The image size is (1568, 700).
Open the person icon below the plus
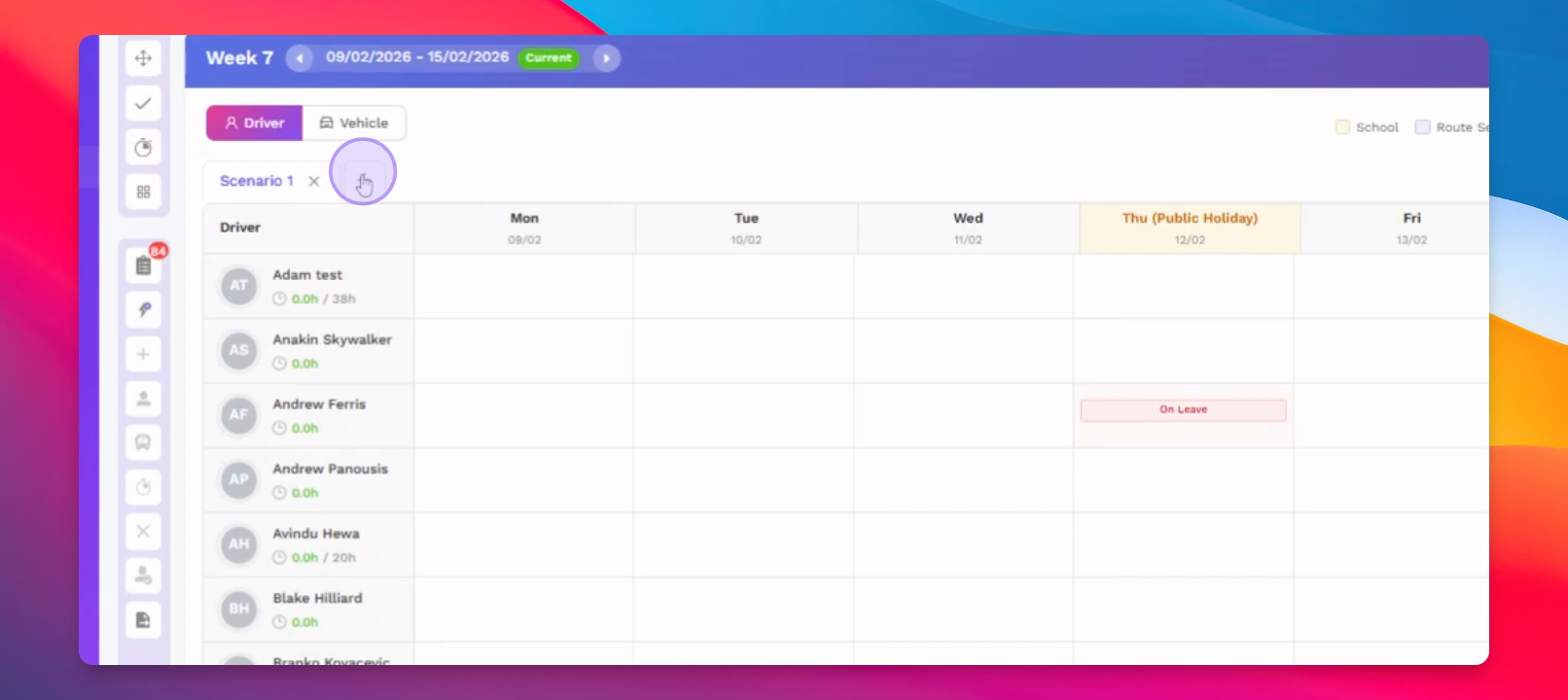tap(143, 399)
